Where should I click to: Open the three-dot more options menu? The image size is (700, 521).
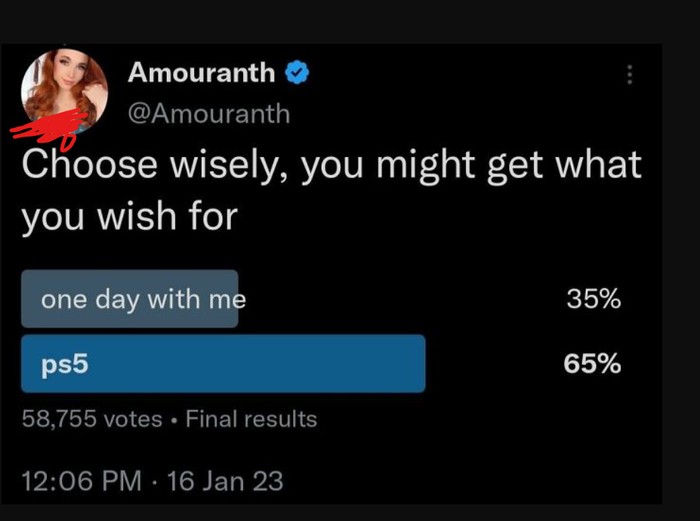point(629,75)
